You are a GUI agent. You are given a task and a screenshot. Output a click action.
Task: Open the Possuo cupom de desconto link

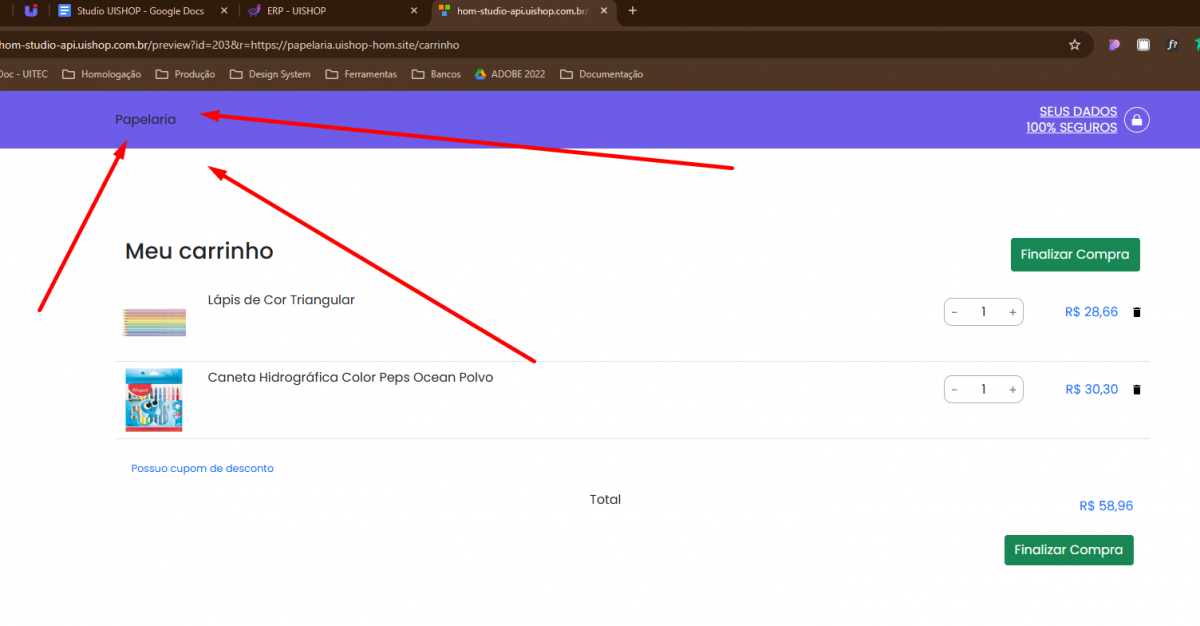pos(202,468)
